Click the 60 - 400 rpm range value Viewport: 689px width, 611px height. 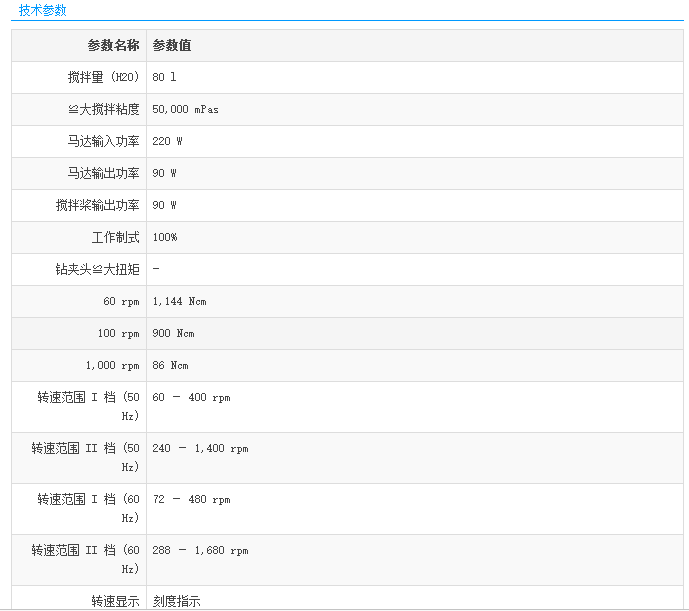191,397
